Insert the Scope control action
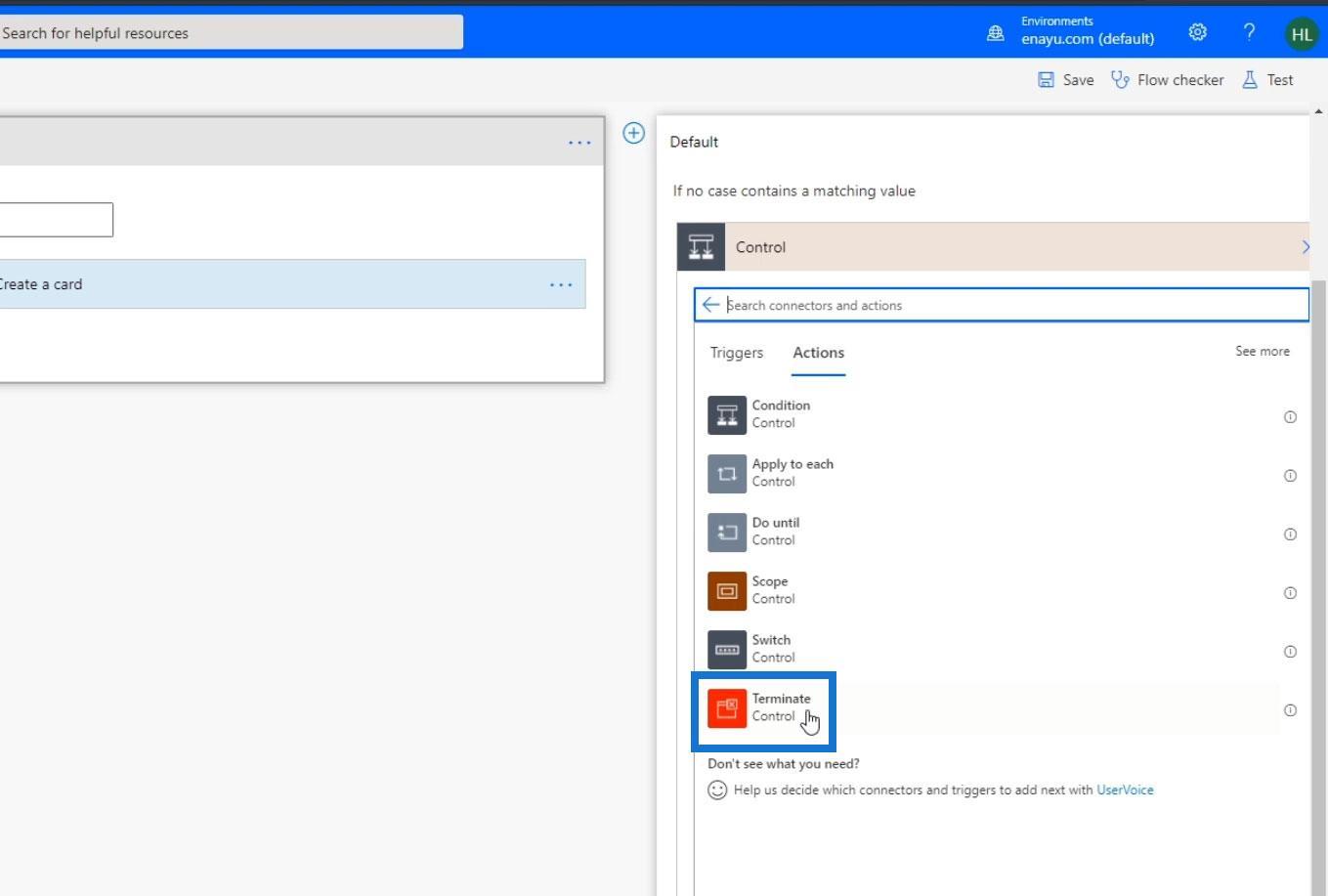 [769, 590]
